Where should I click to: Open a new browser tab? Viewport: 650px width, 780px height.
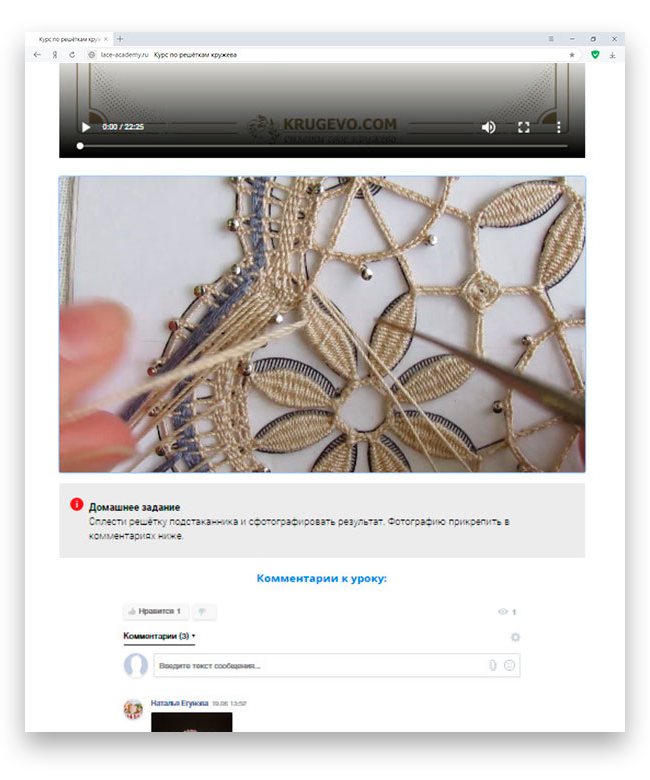pos(120,39)
